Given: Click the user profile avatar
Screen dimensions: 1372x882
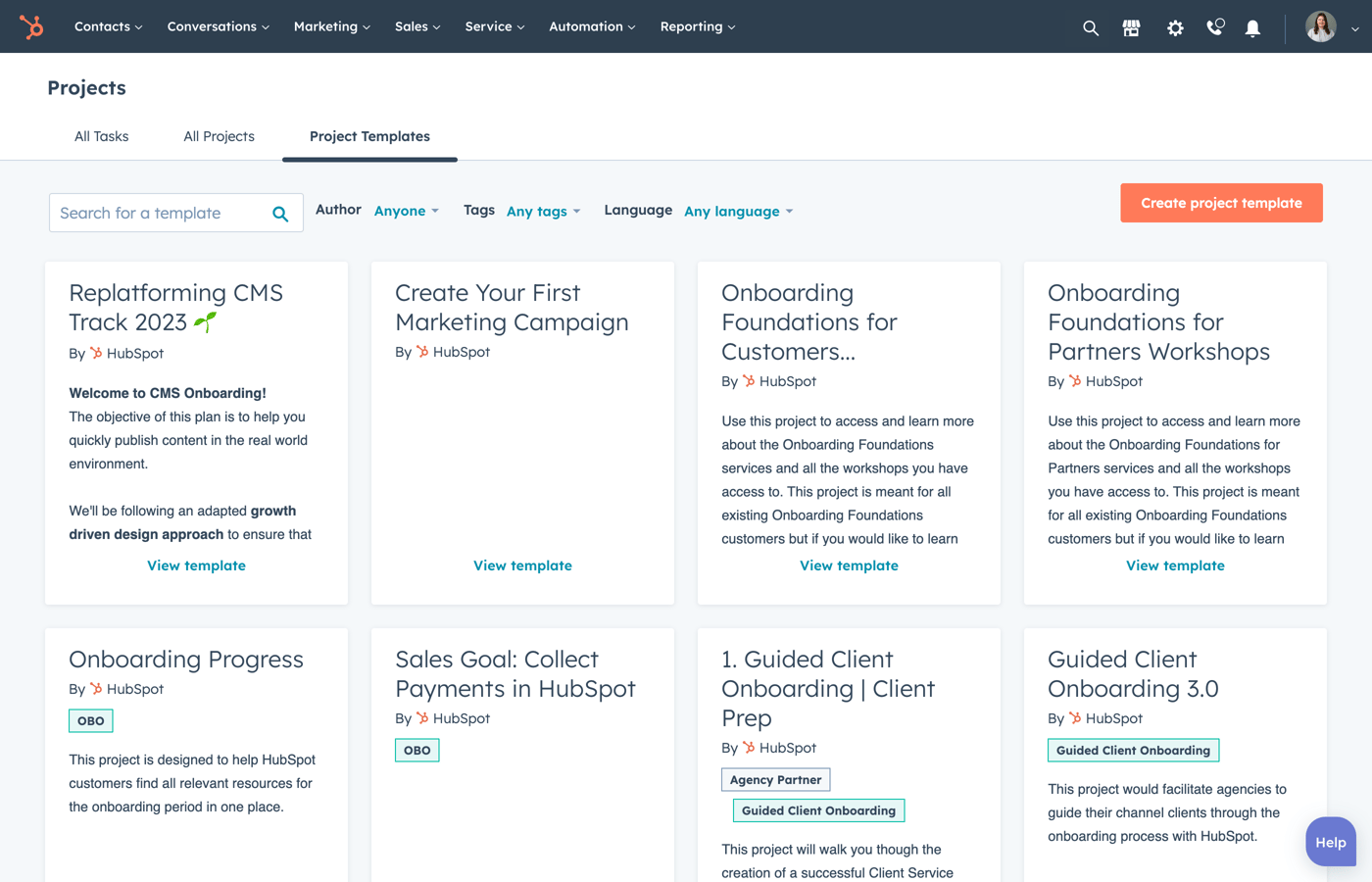Looking at the screenshot, I should [x=1321, y=26].
